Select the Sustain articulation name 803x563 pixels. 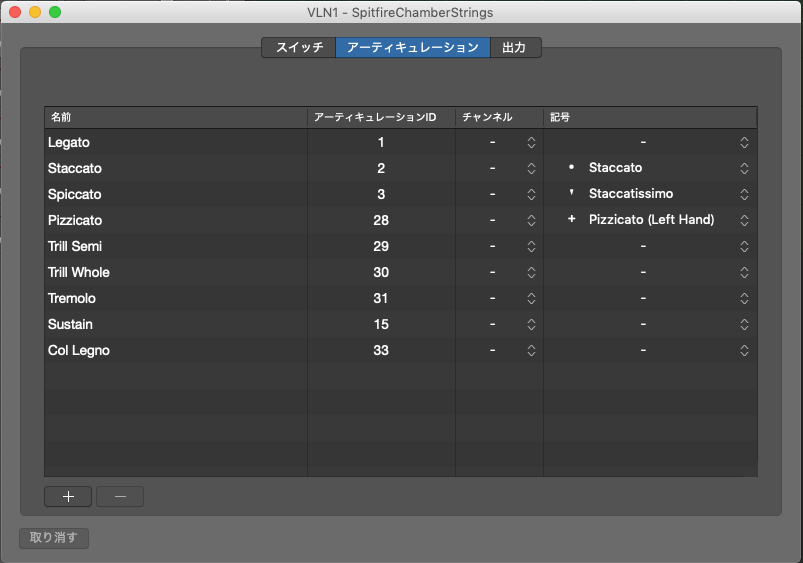[x=70, y=325]
